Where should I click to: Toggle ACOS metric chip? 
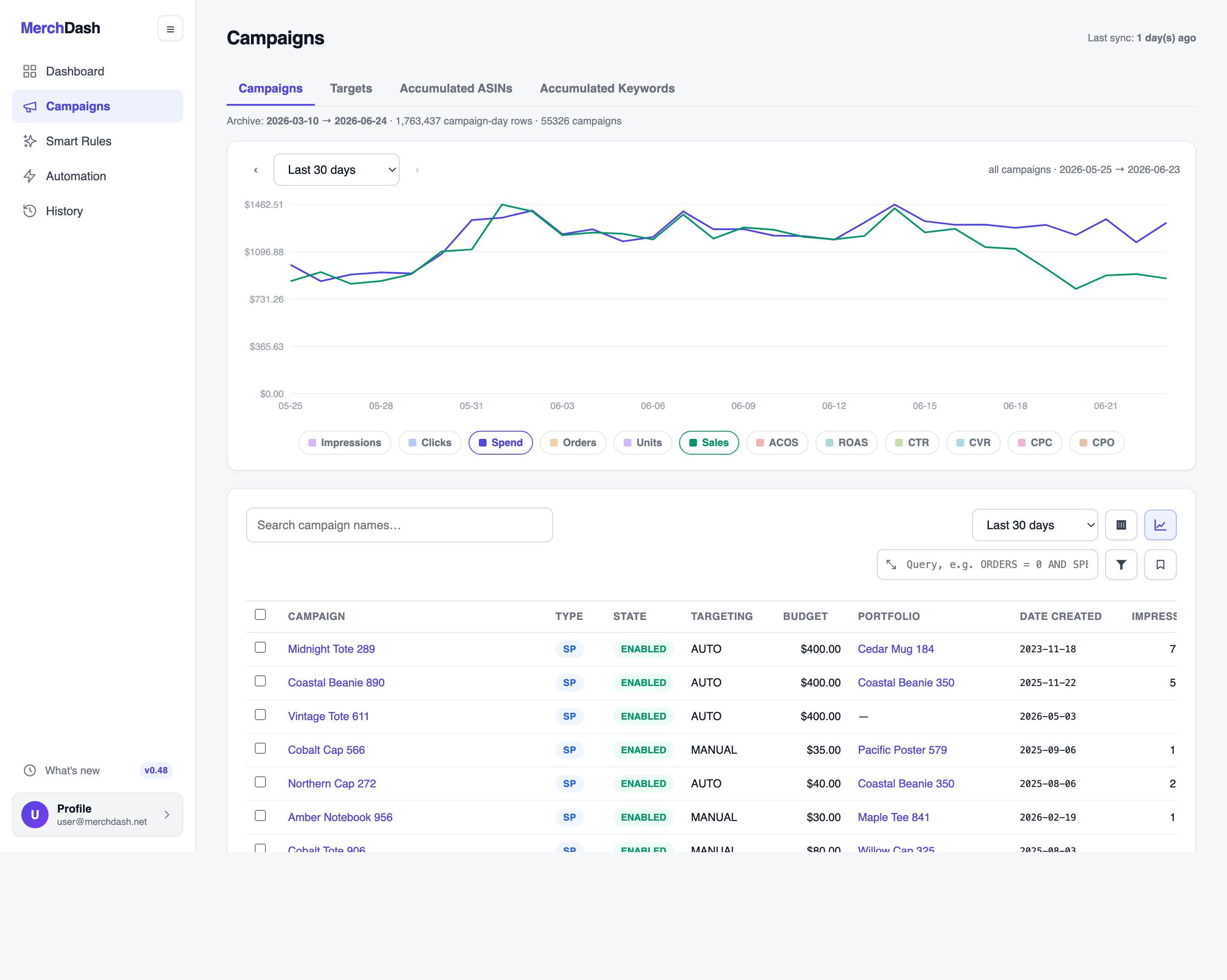pyautogui.click(x=777, y=443)
